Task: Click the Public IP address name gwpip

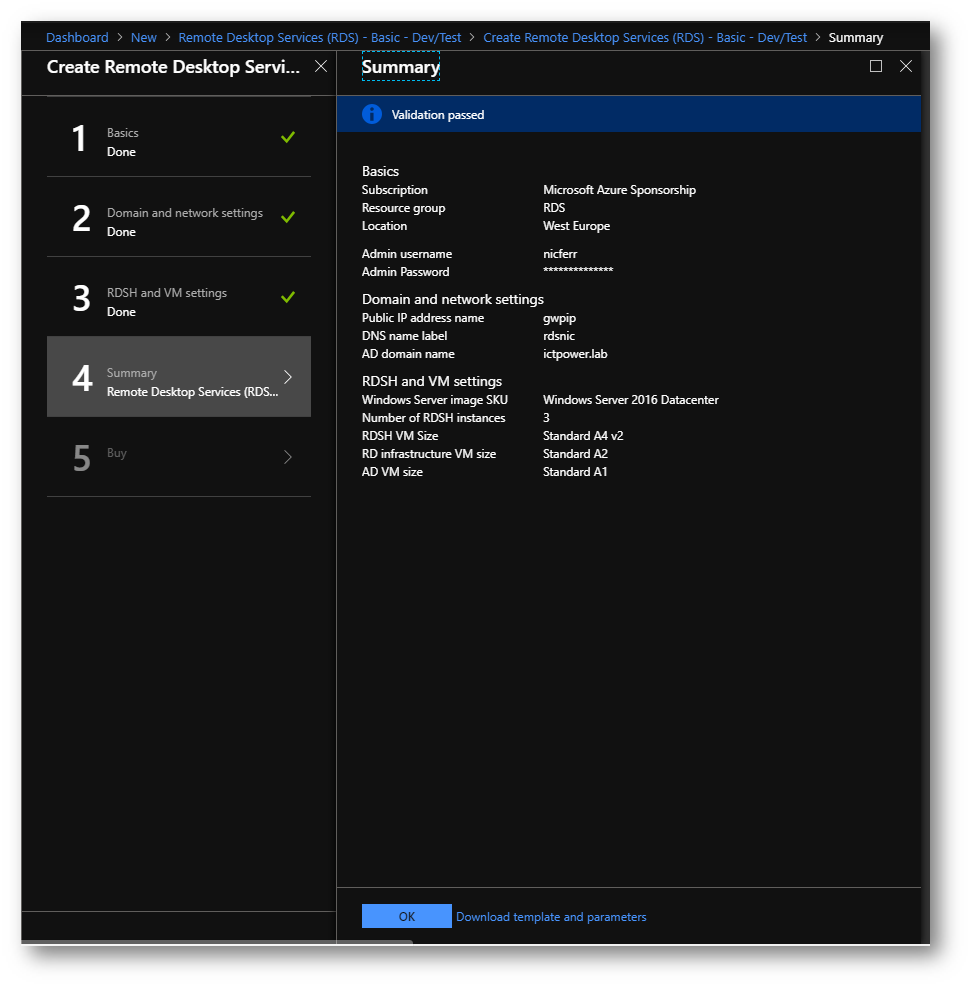Action: click(x=559, y=318)
